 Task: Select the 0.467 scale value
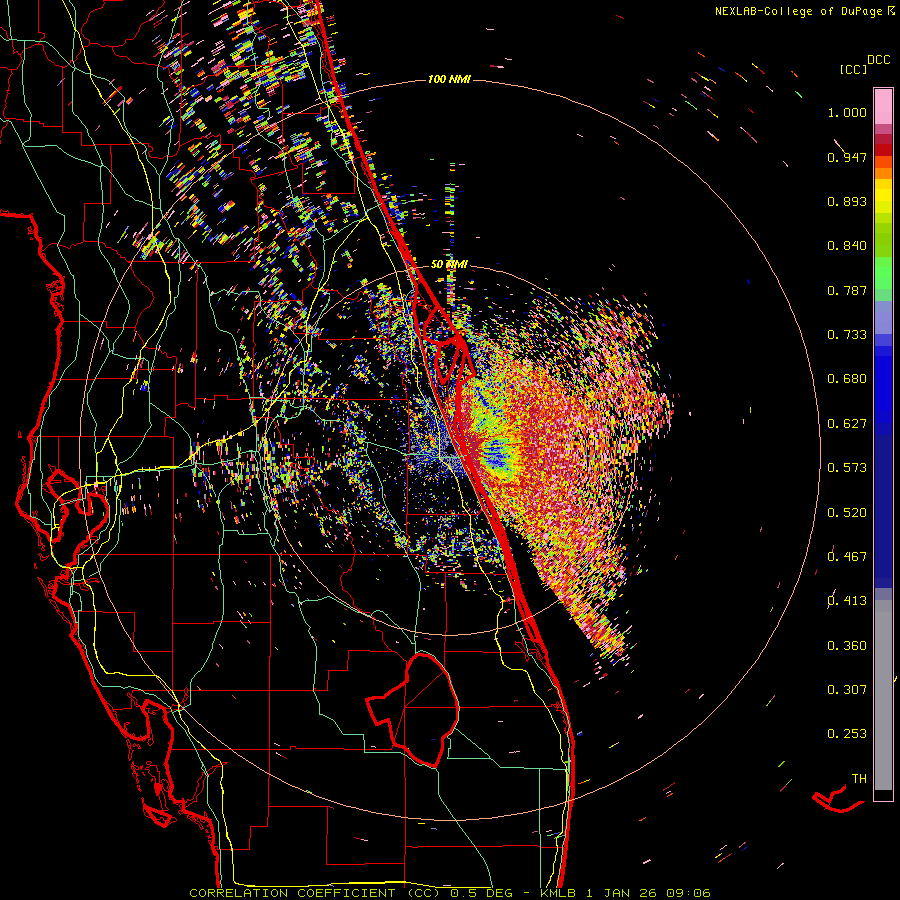pyautogui.click(x=847, y=557)
